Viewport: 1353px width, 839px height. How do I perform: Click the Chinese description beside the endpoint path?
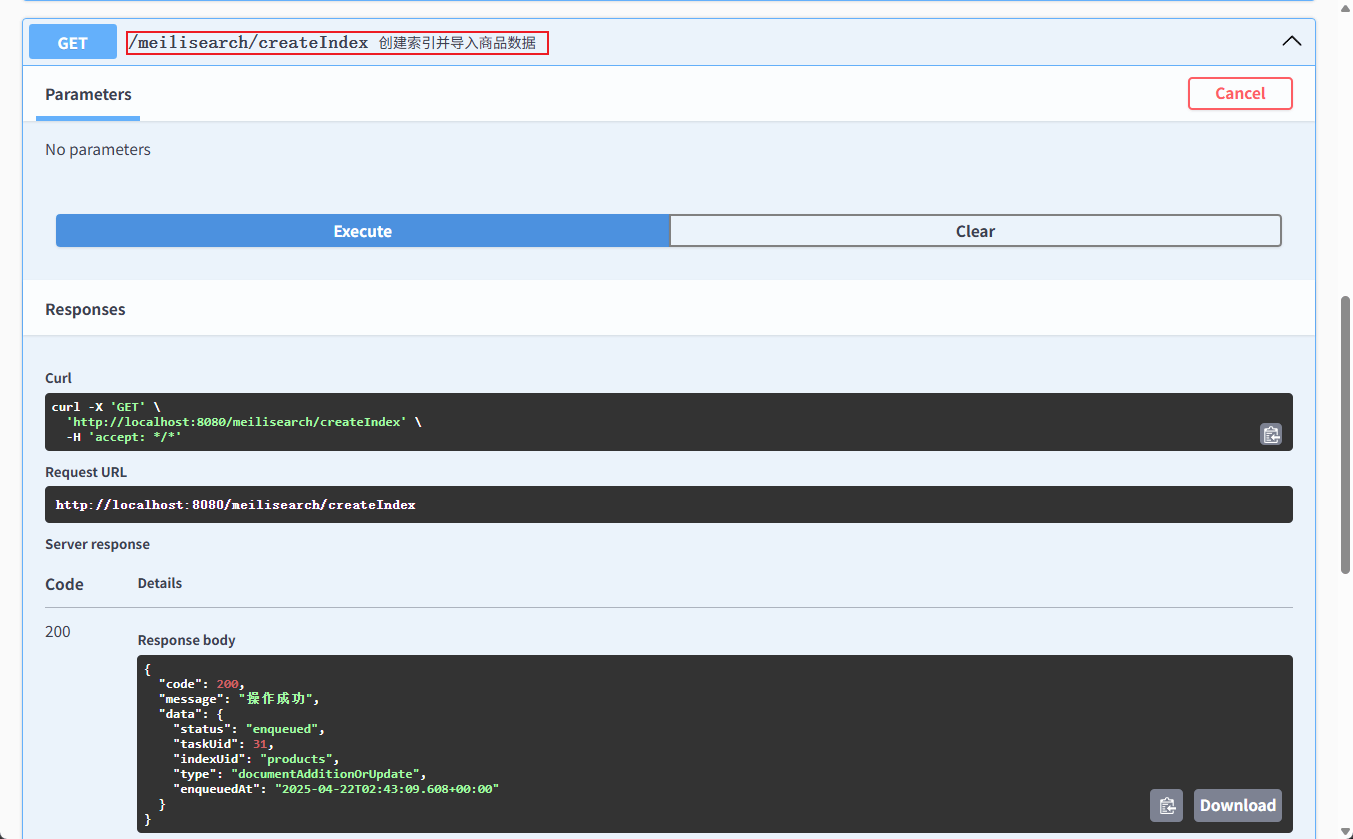(x=457, y=43)
